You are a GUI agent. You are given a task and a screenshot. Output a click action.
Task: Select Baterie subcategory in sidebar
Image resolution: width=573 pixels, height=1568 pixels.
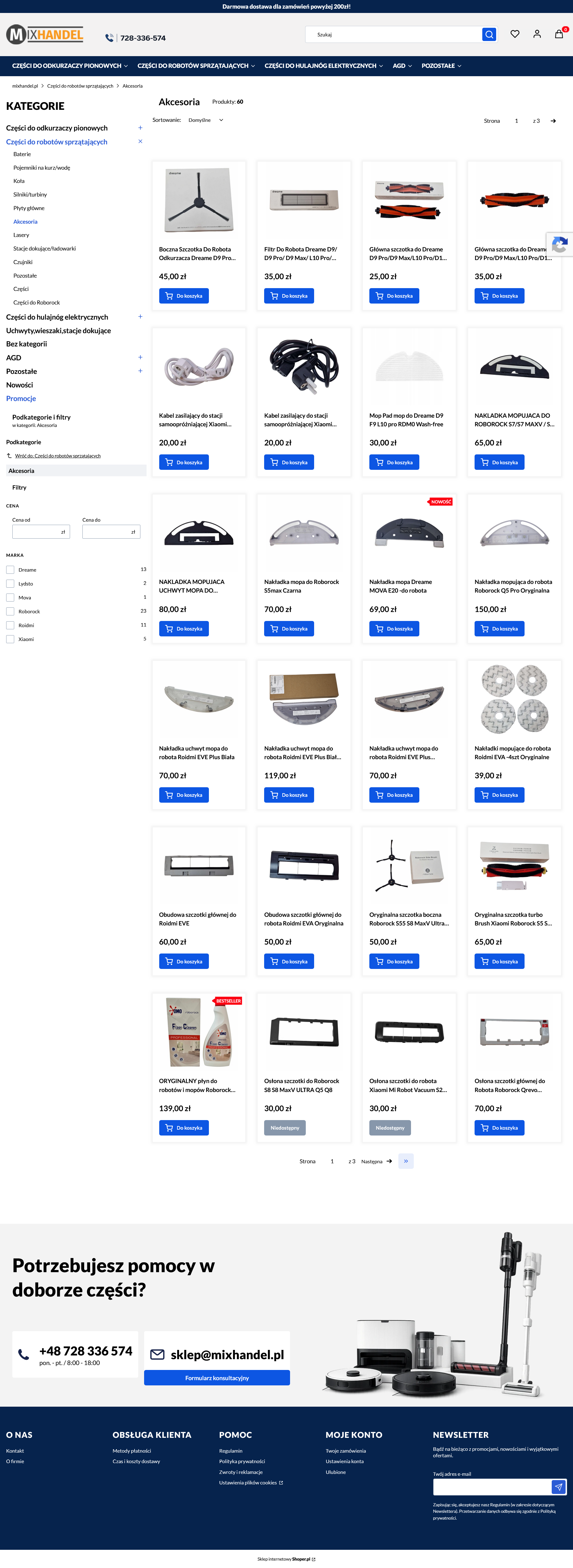(x=22, y=155)
